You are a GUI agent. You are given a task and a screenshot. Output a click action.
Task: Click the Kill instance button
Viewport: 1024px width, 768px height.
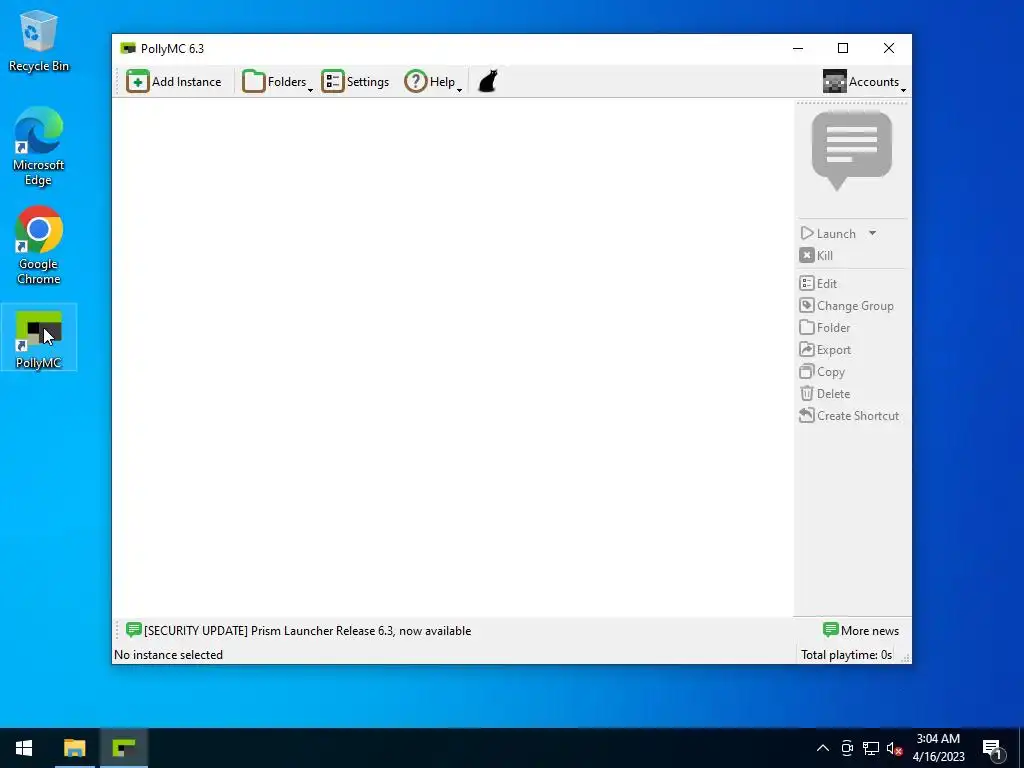(x=816, y=256)
